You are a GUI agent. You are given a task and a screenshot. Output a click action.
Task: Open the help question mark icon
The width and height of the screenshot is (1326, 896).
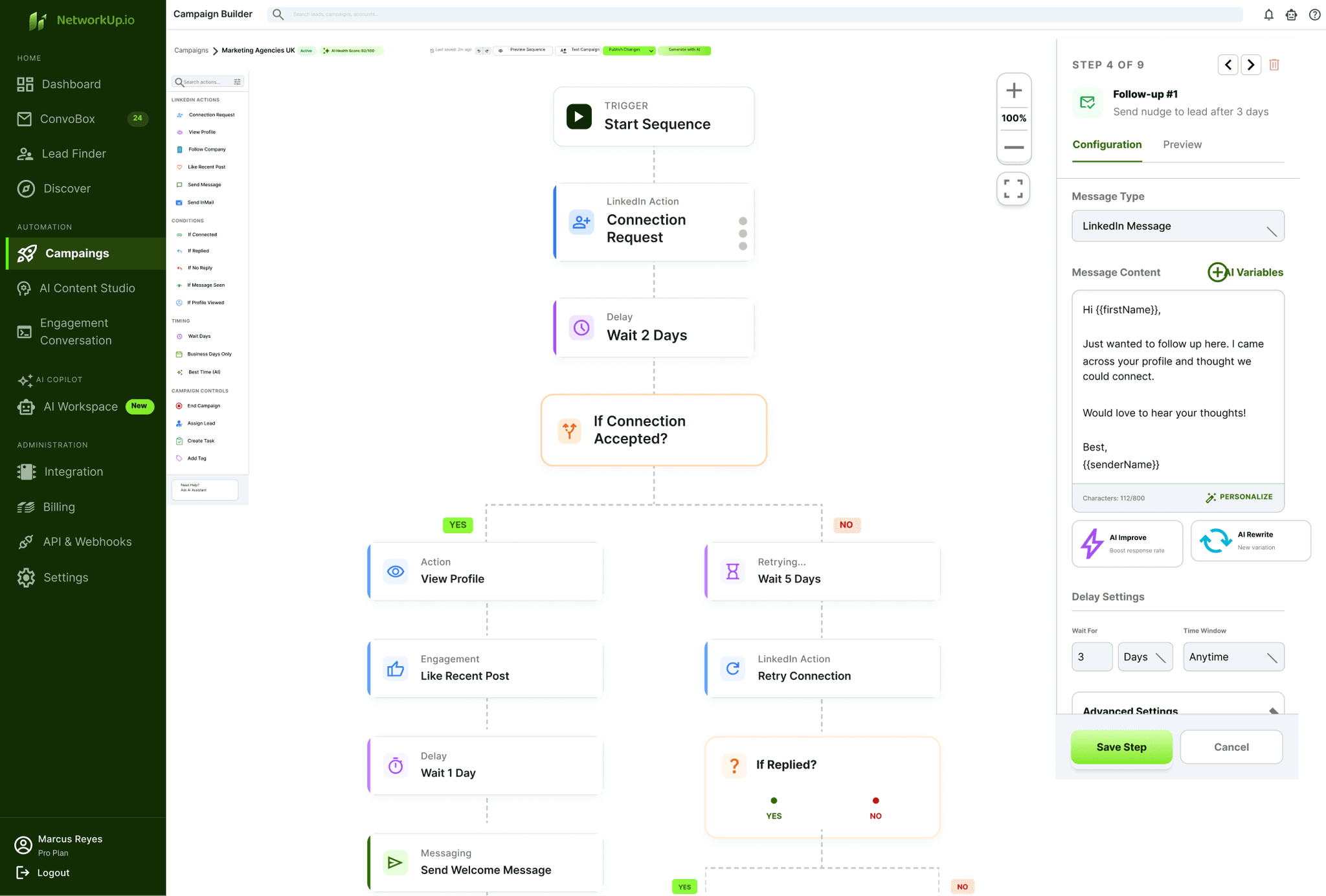pos(1314,14)
